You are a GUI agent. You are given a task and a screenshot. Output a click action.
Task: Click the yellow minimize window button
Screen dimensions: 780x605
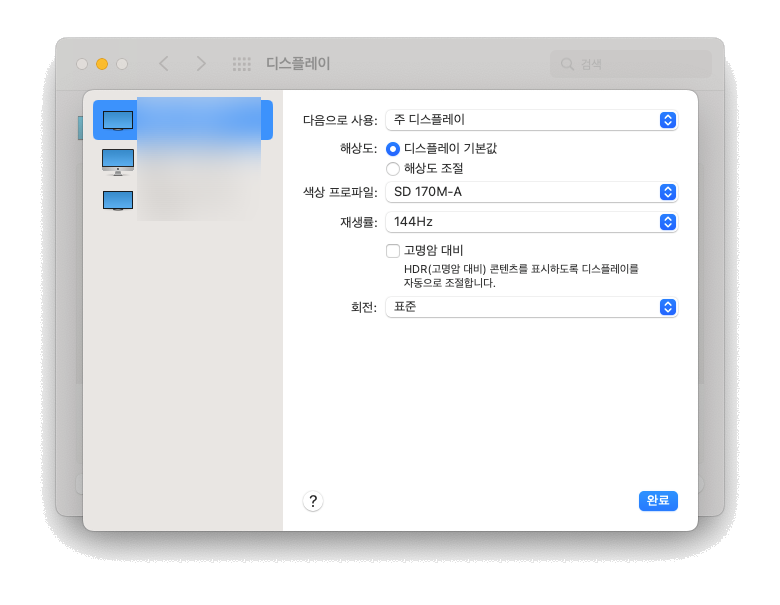click(102, 64)
